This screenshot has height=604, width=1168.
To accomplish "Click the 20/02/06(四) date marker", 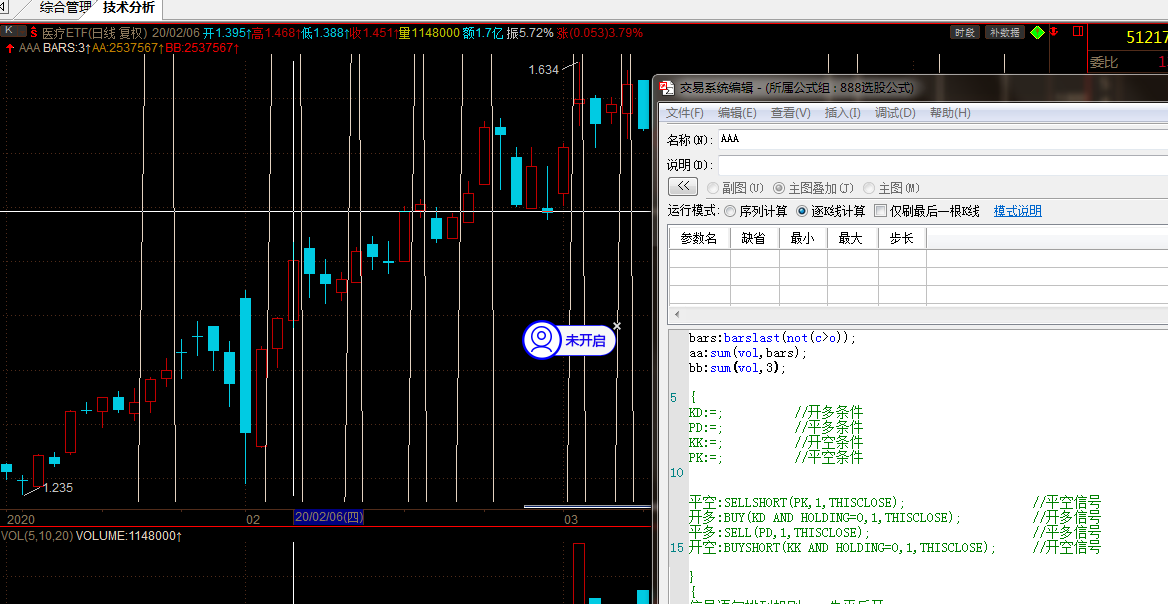I will (x=328, y=517).
